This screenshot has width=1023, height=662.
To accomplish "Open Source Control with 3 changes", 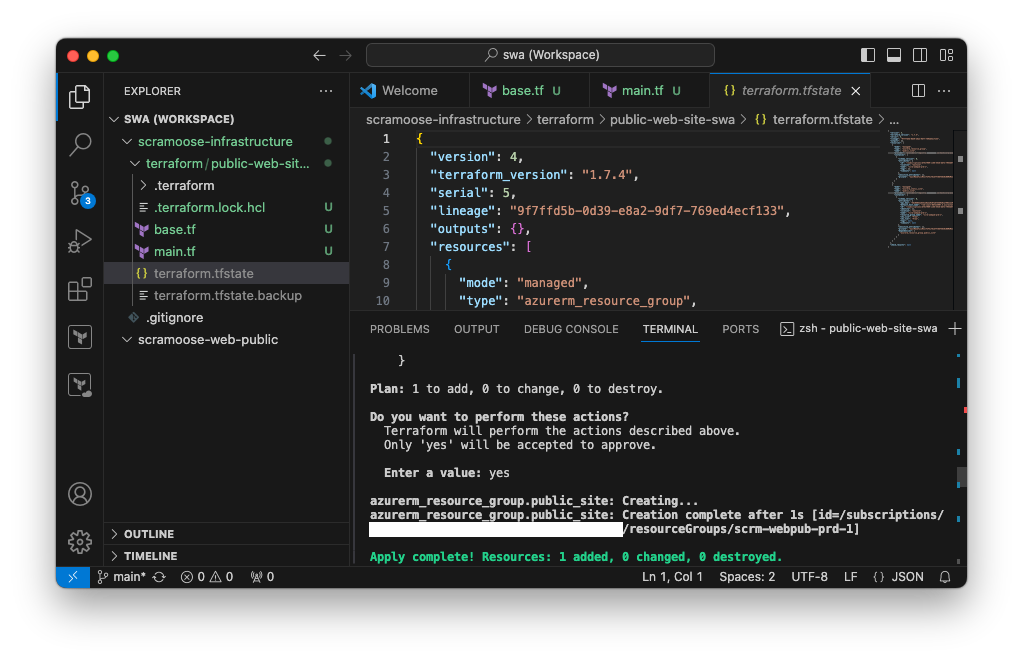I will [x=81, y=193].
